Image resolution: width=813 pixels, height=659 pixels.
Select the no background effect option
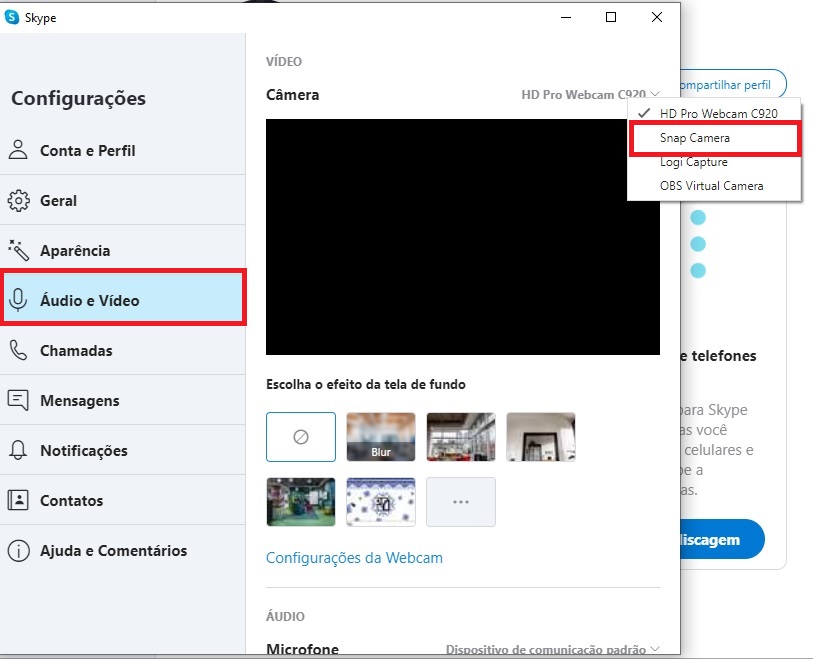coord(301,437)
